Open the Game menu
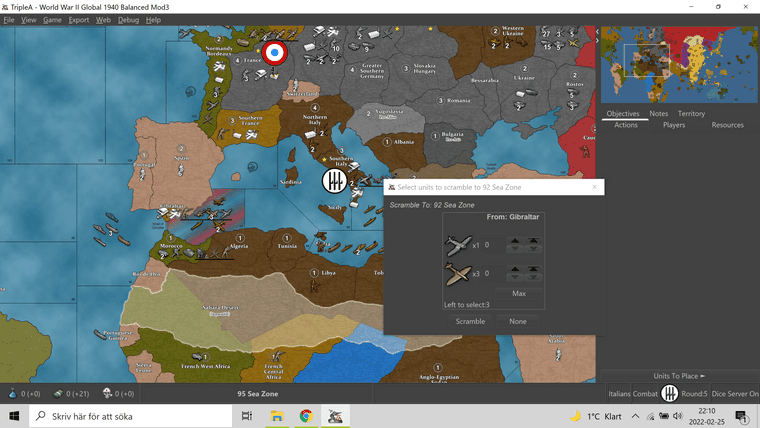 click(x=52, y=20)
